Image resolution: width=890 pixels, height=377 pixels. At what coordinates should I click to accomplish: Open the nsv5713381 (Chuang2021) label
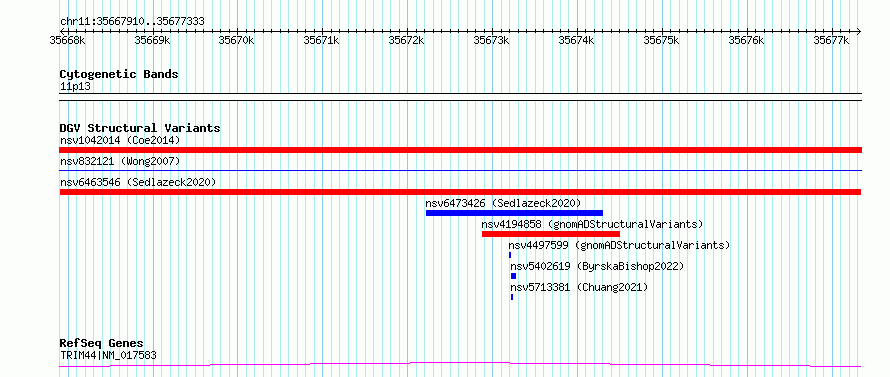[579, 287]
